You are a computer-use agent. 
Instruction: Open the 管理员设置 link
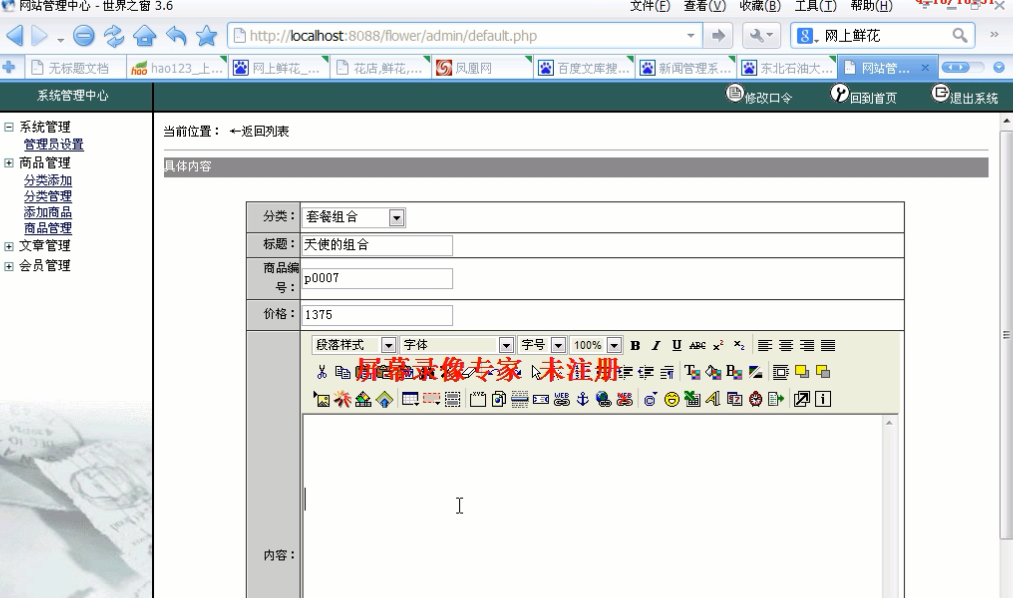coord(54,145)
